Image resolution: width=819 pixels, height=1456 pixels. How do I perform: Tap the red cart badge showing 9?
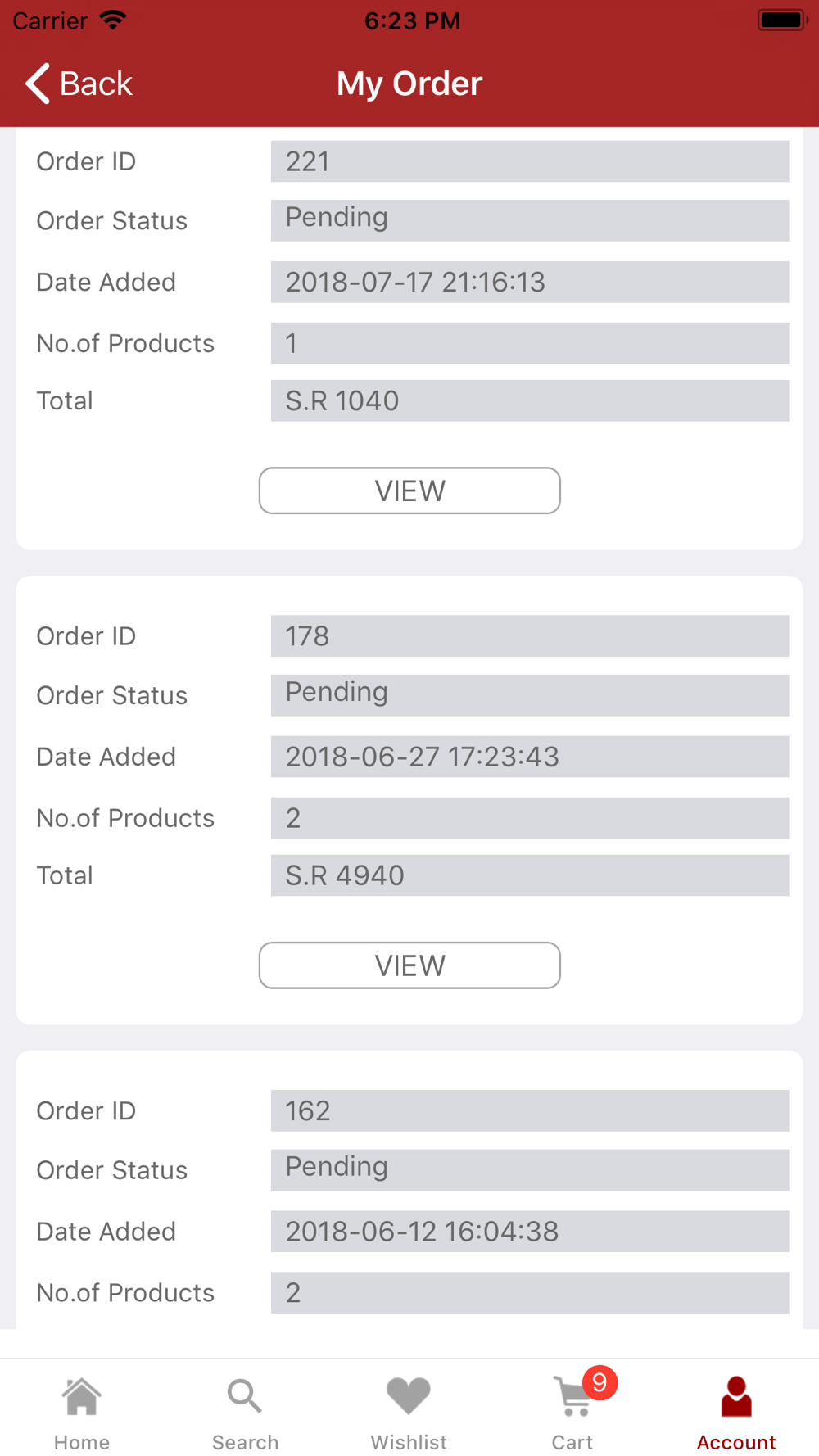click(x=600, y=1383)
